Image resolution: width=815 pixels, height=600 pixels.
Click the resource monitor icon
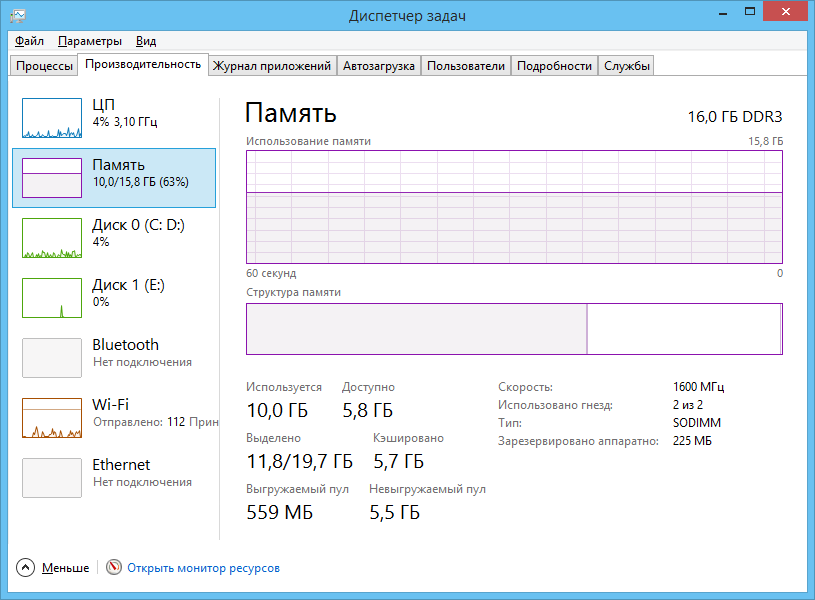[x=114, y=568]
